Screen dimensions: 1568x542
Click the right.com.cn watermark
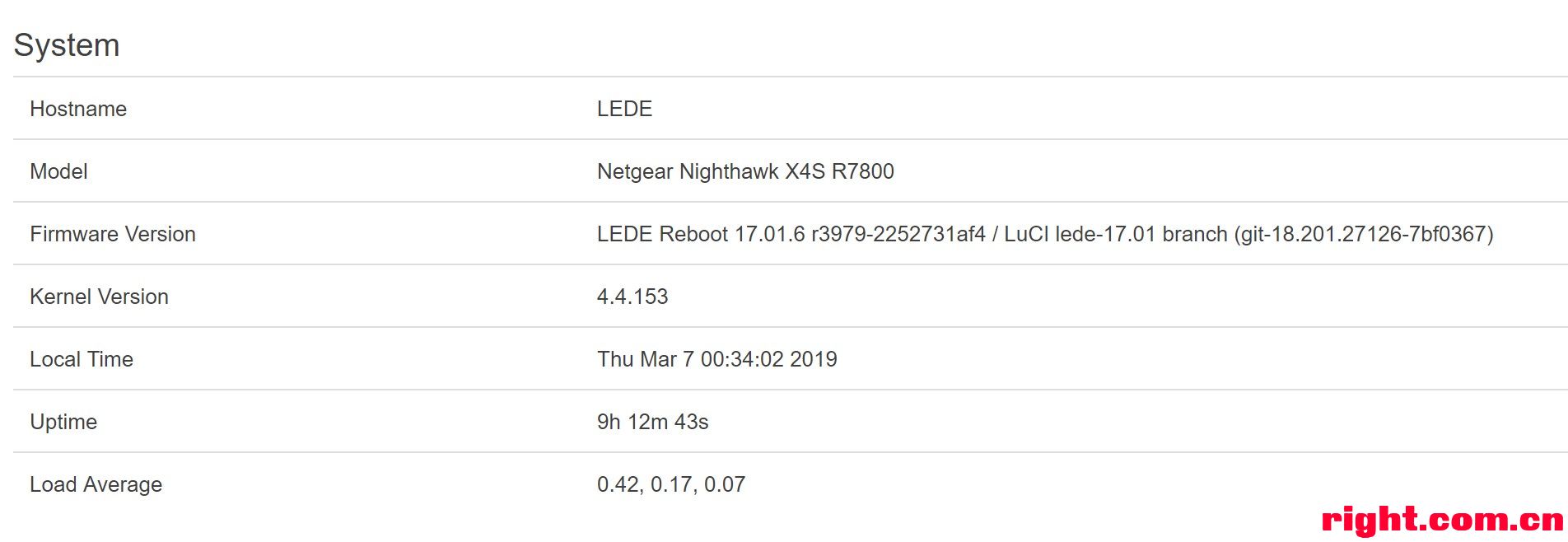(x=1442, y=520)
